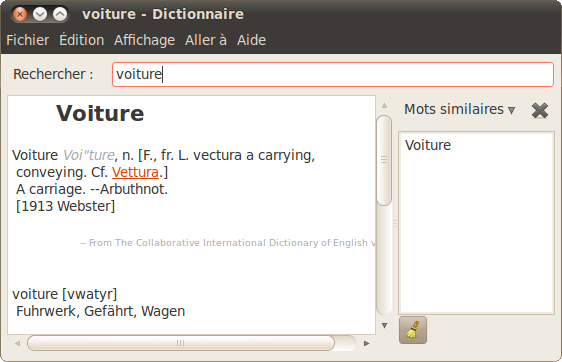The height and width of the screenshot is (362, 562).
Task: Click the text '[1913 Webster]'
Action: 65,206
